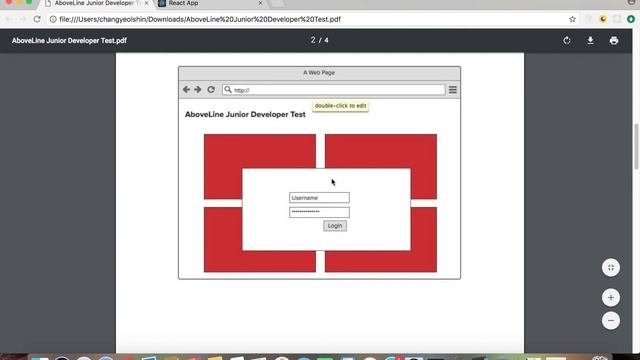Viewport: 640px width, 360px height.
Task: Bookmark this page with the star icon
Action: pos(572,19)
